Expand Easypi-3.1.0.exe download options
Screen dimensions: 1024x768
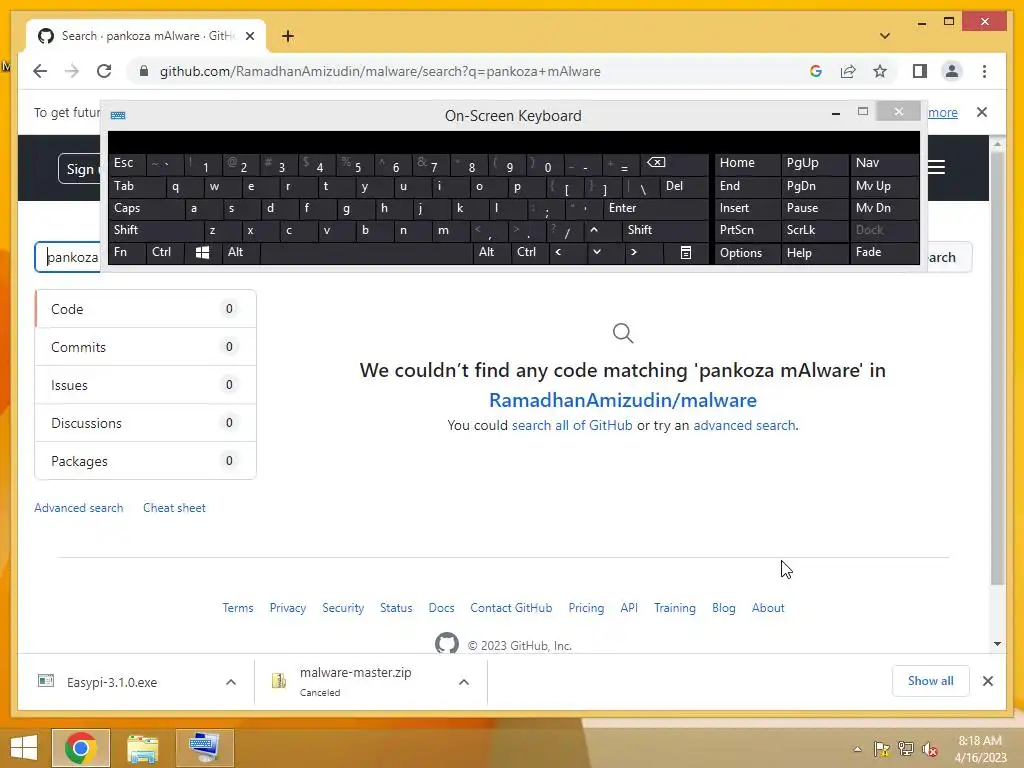[x=231, y=682]
